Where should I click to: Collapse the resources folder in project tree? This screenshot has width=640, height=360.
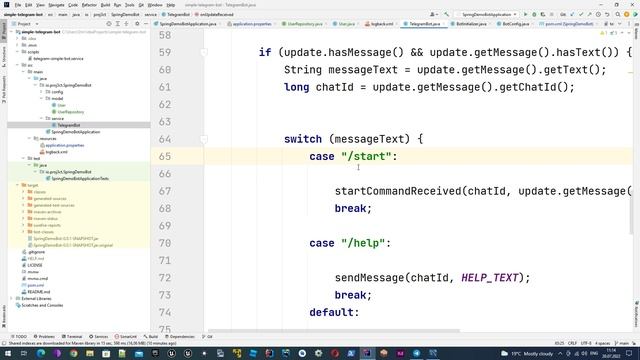tap(29, 138)
